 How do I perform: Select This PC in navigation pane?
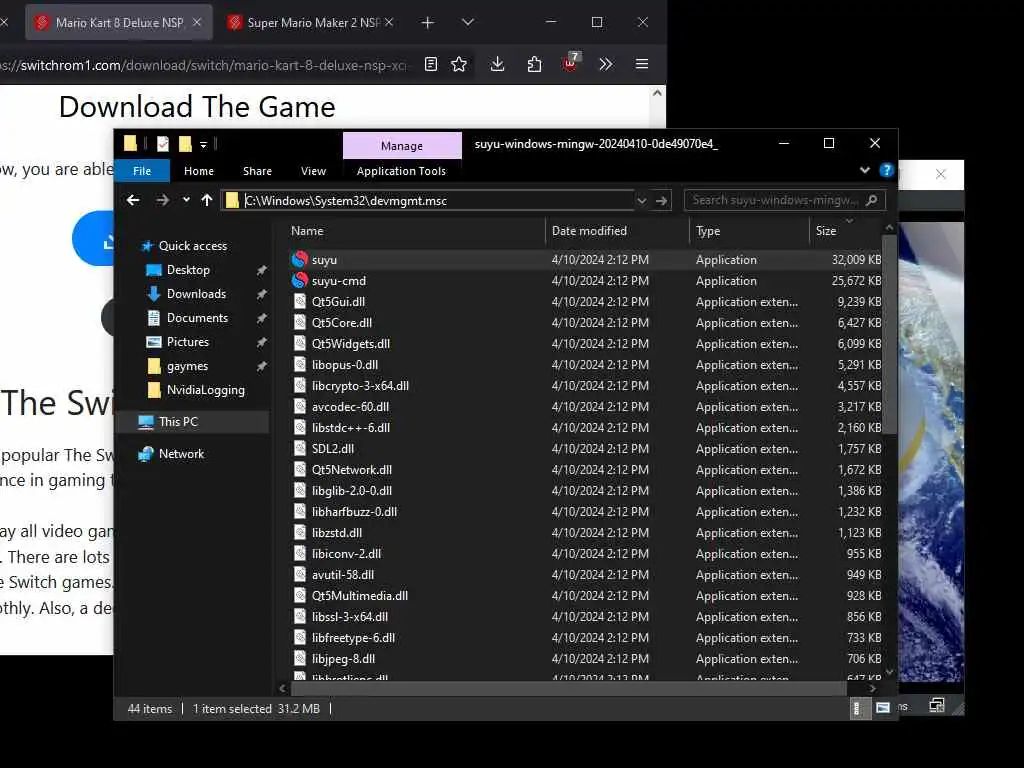pos(178,422)
